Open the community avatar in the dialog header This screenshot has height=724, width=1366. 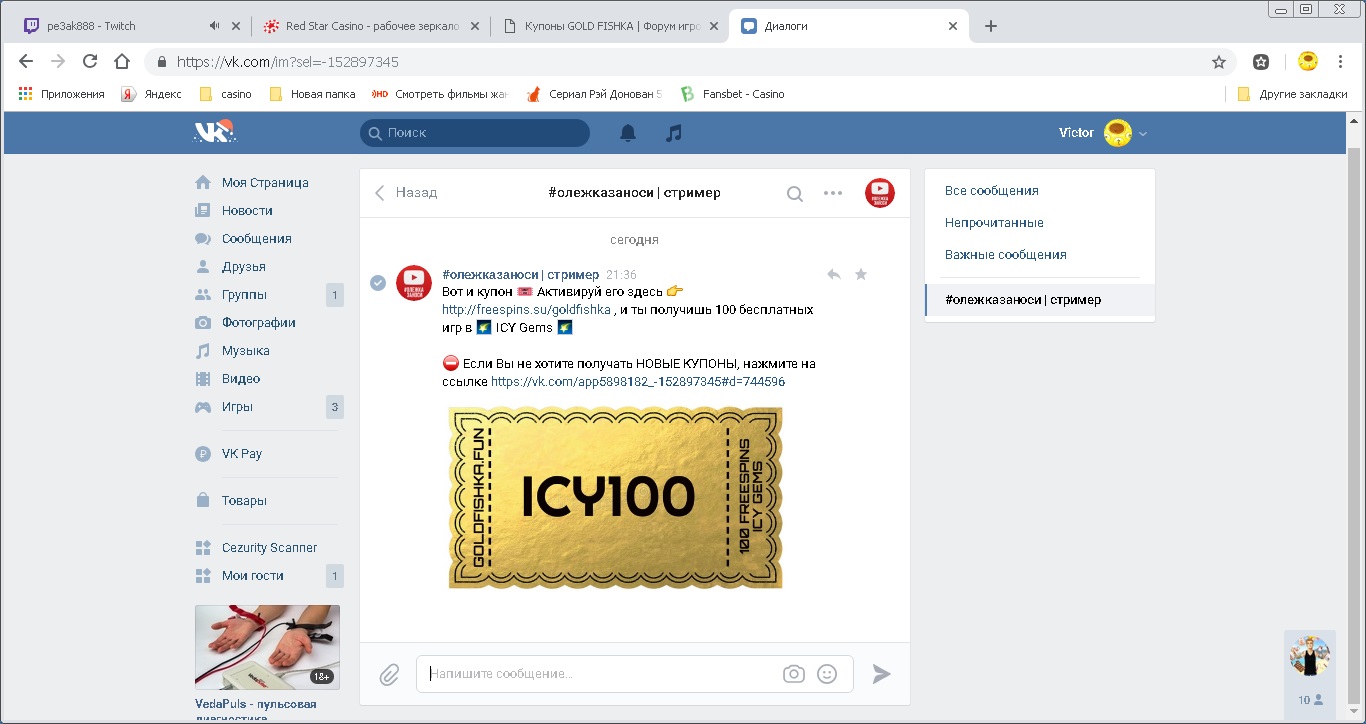(880, 193)
